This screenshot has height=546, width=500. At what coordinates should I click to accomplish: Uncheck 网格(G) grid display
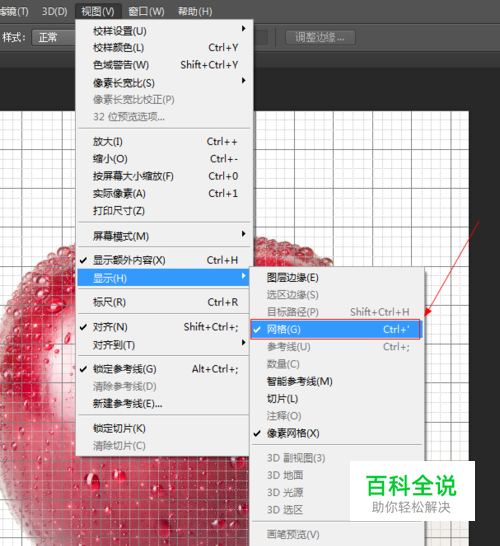click(x=335, y=329)
